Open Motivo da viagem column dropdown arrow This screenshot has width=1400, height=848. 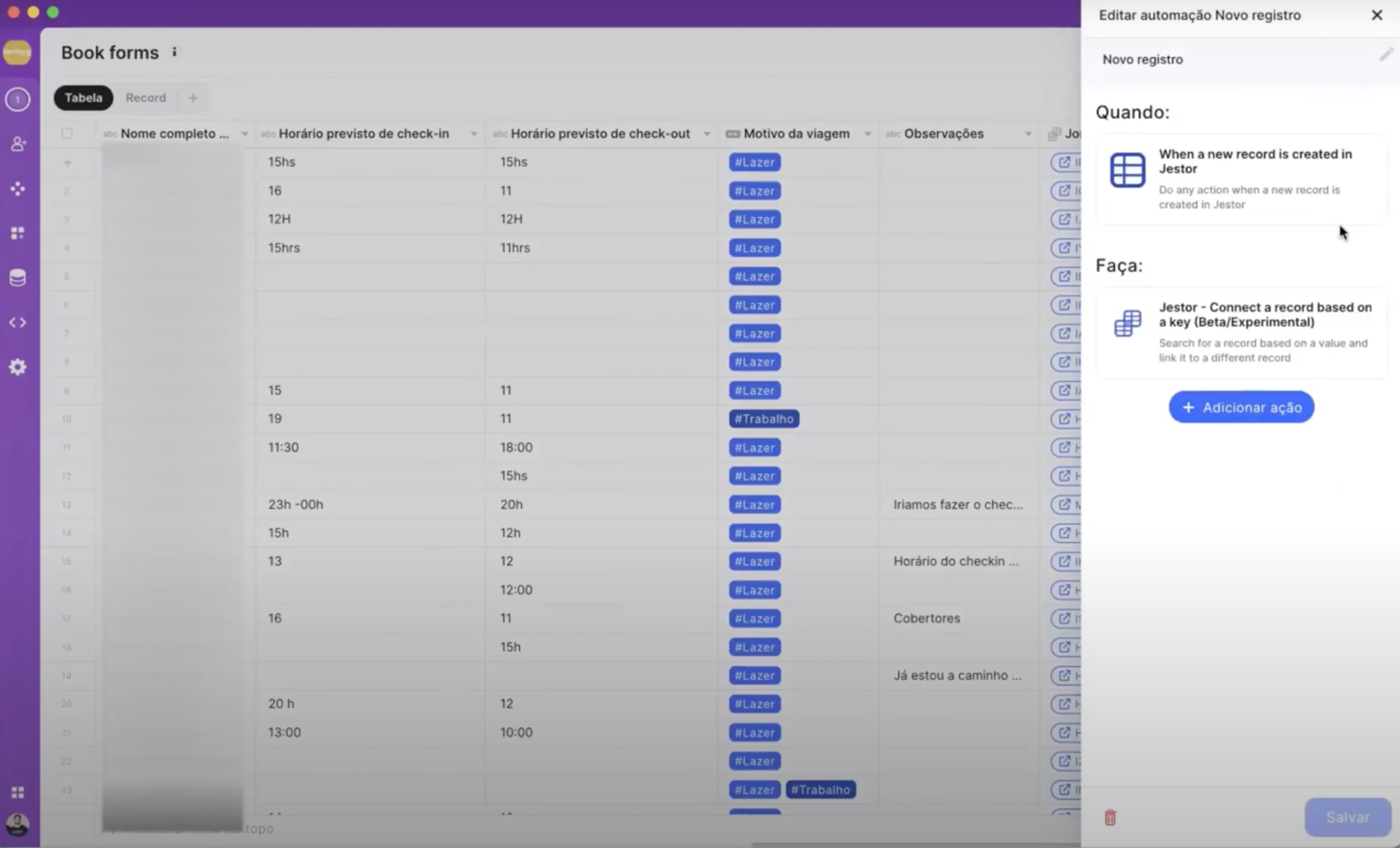(x=867, y=134)
